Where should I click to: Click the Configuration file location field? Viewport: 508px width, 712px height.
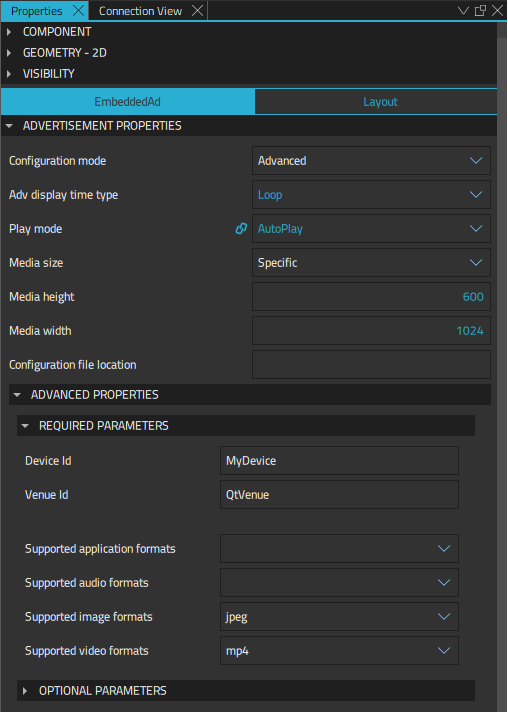pyautogui.click(x=371, y=365)
